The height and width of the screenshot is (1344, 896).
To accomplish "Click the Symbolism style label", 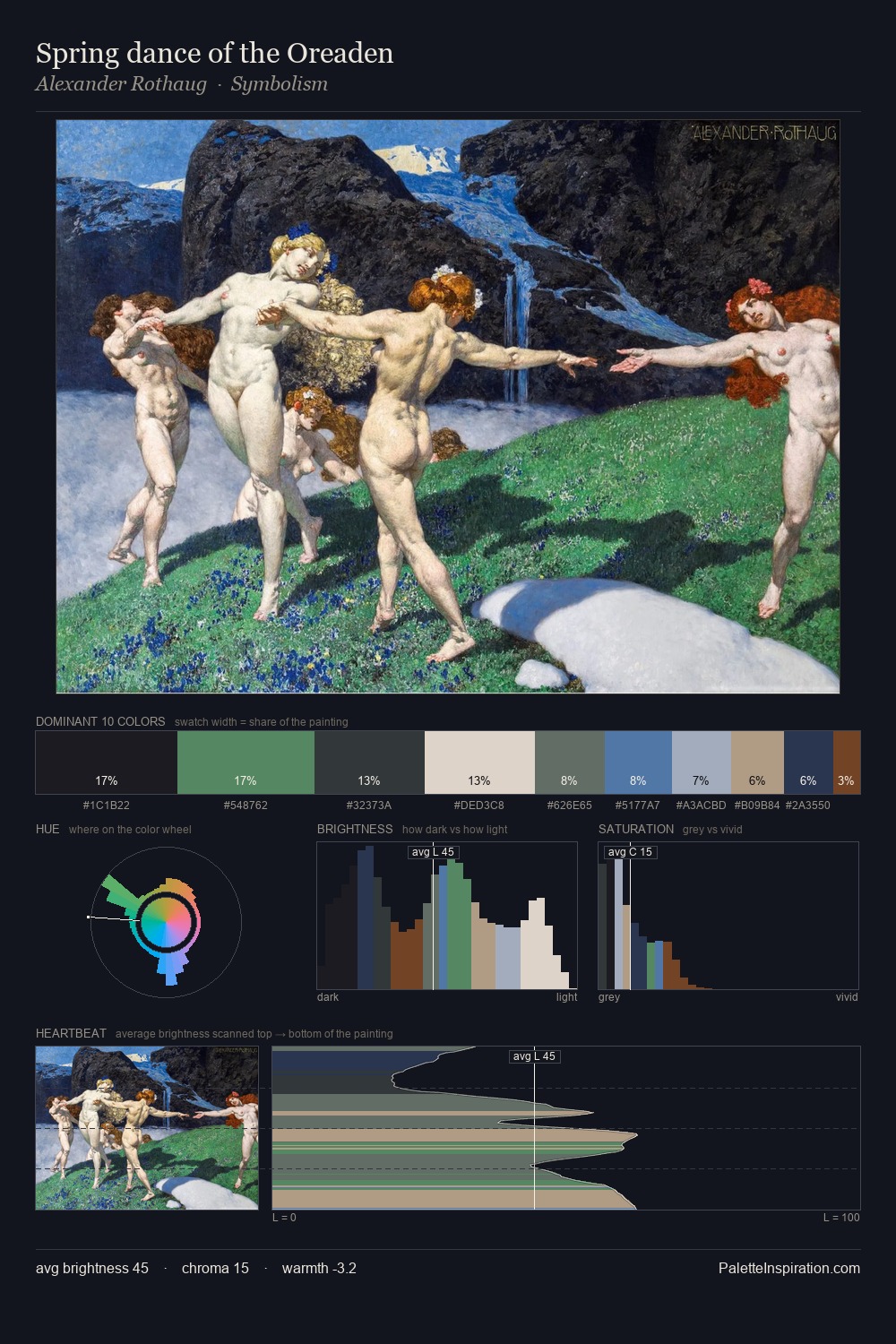I will [280, 84].
